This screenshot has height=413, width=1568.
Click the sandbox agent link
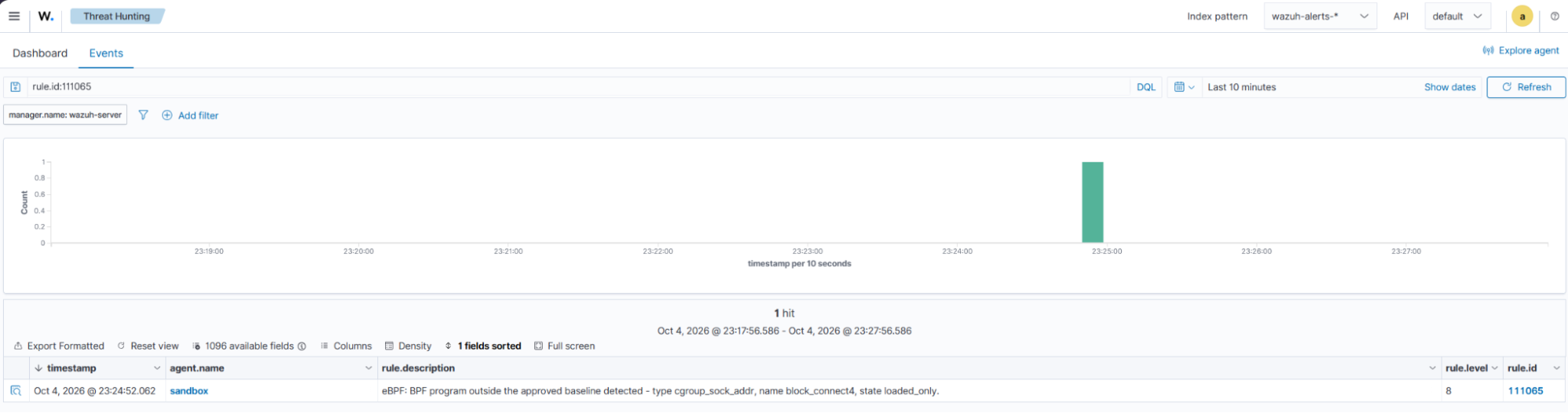click(x=189, y=390)
